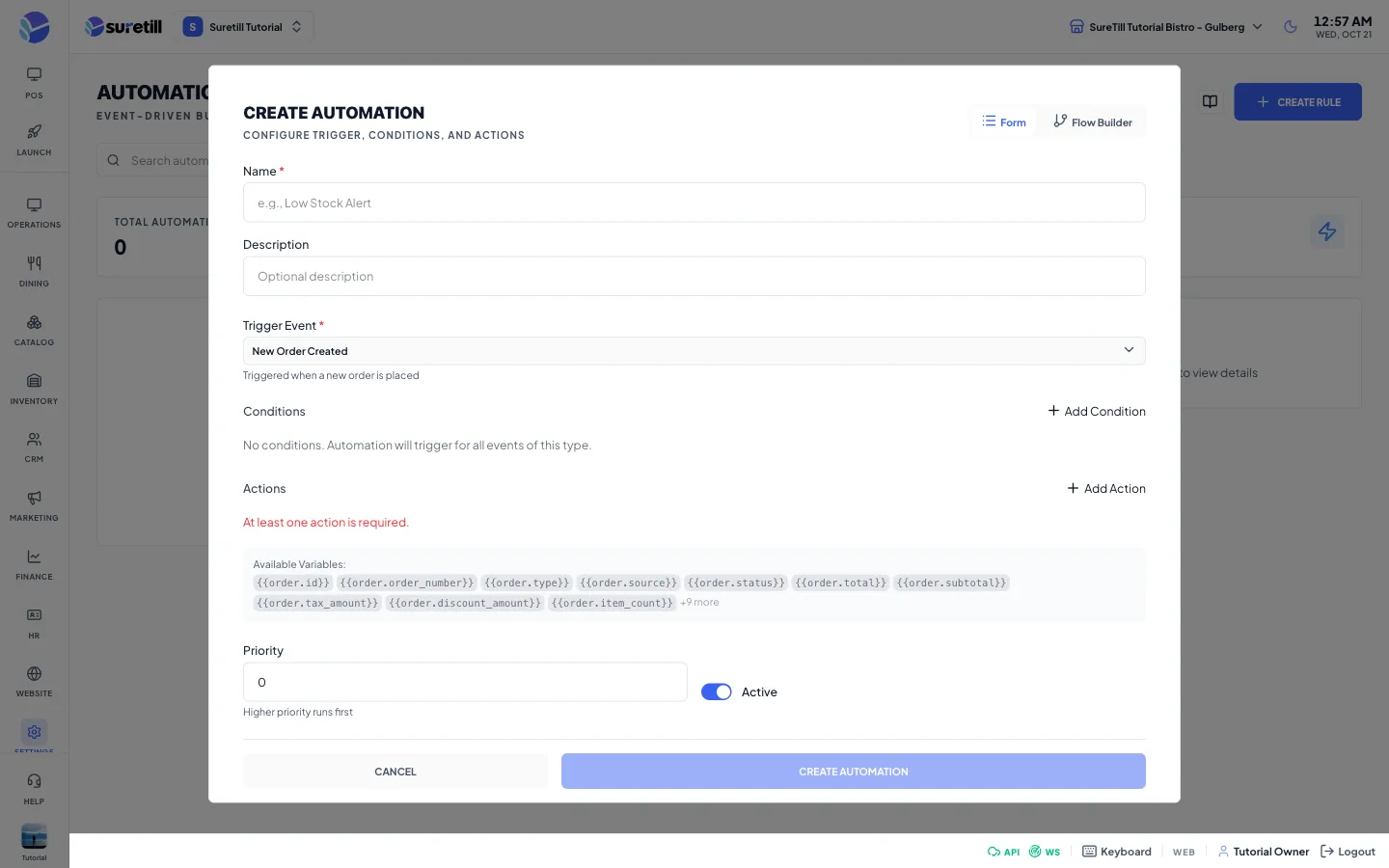Viewport: 1389px width, 868px height.
Task: Open the Keyboard shortcuts footer item
Action: tap(1117, 852)
